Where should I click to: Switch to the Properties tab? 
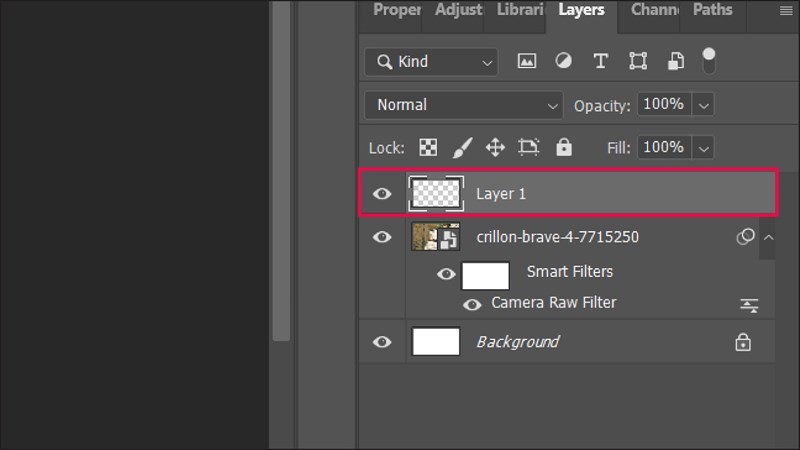[397, 10]
